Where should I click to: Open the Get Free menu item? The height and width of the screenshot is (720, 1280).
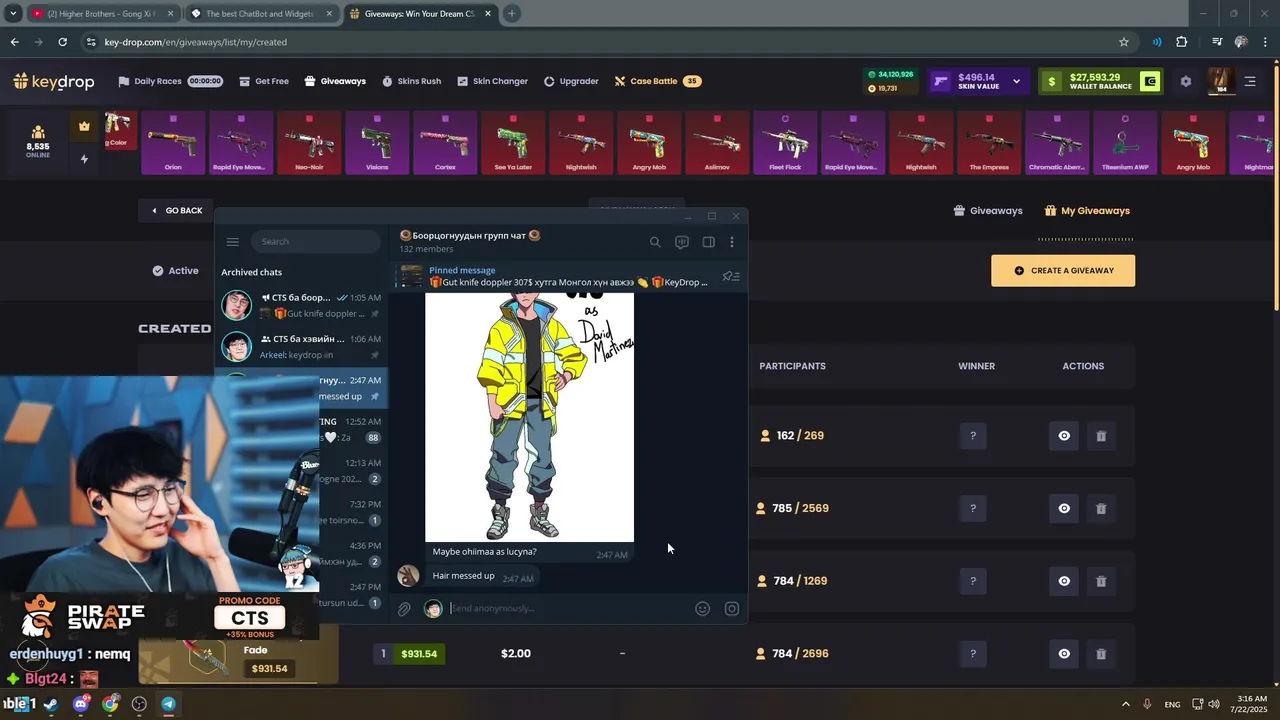(264, 81)
